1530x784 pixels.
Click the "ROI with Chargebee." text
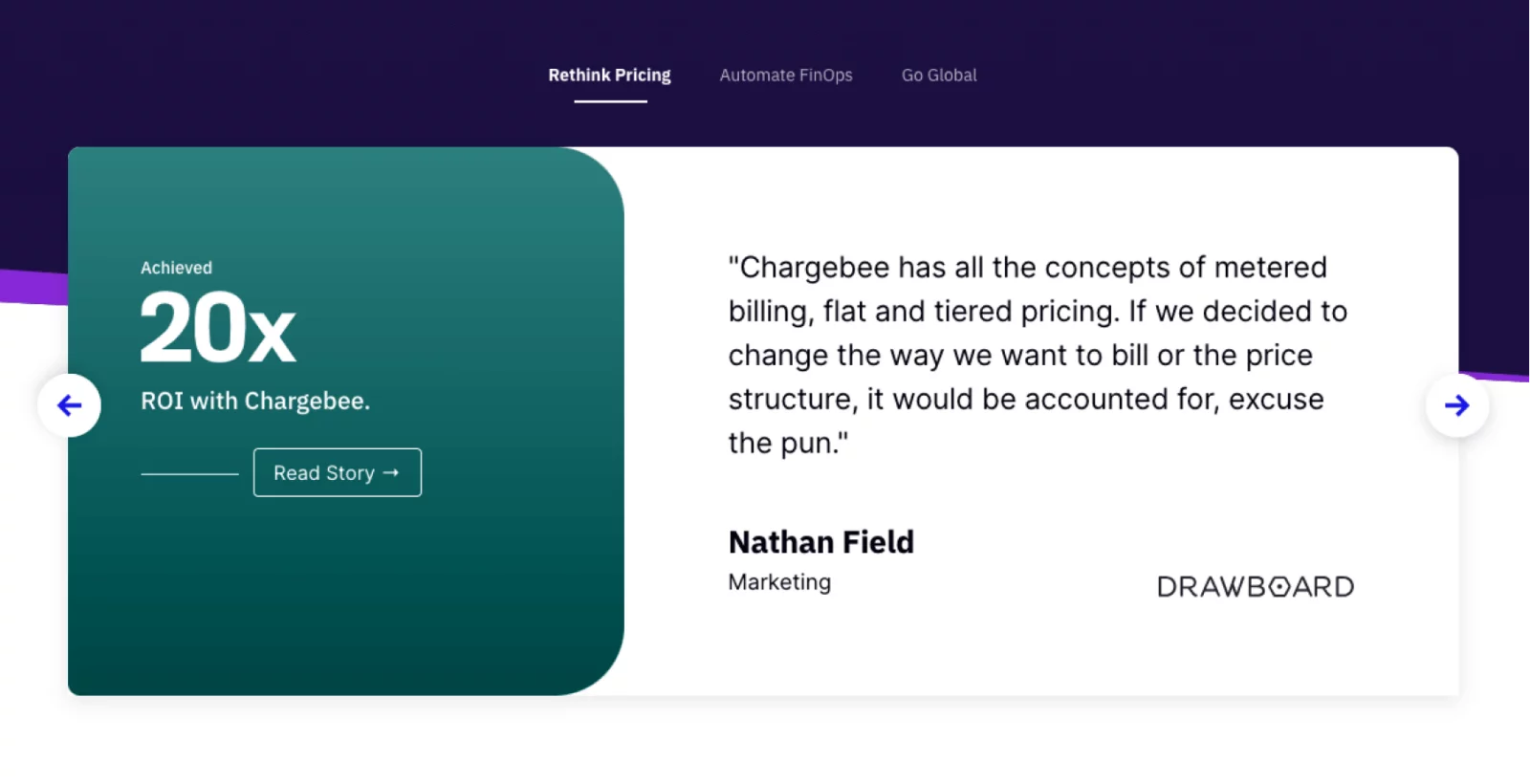coord(254,401)
